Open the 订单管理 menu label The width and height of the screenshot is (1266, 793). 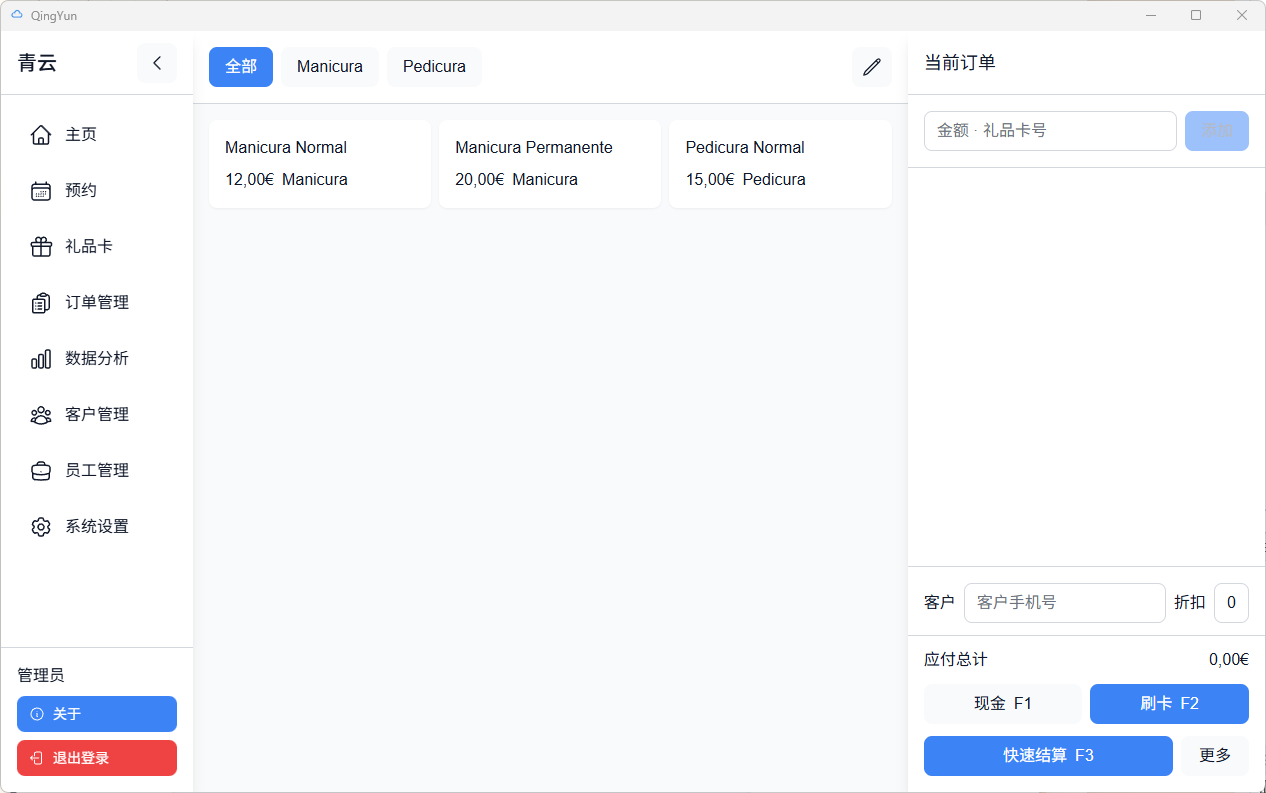click(97, 302)
